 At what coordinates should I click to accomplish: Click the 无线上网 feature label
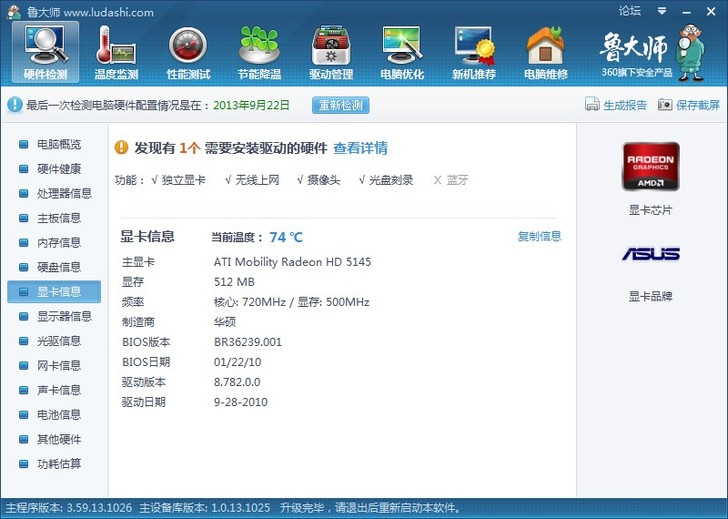[257, 180]
